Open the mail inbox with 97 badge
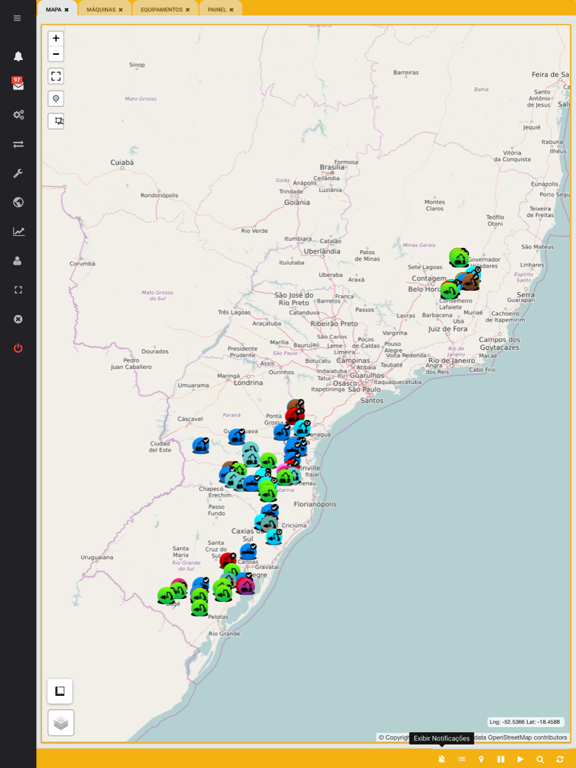The image size is (576, 768). tap(18, 85)
